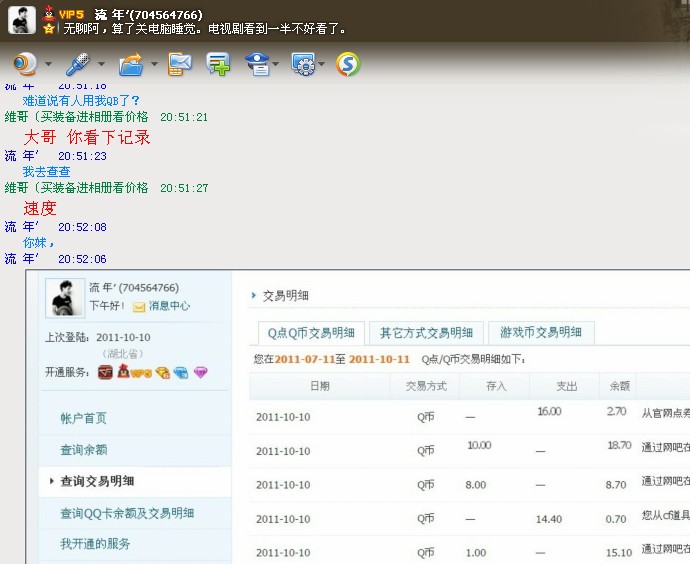Click red message 大哥 你看下记录

87,137
